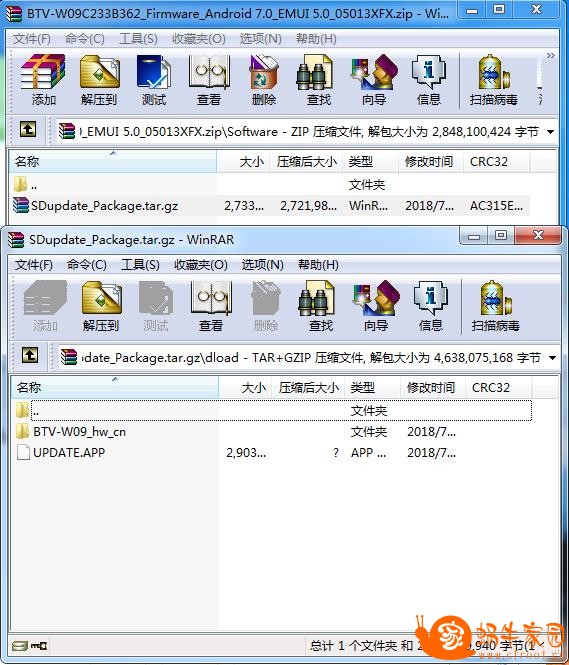Sort by 类型 column in the ZIP window
Image resolution: width=569 pixels, height=665 pixels.
click(370, 161)
